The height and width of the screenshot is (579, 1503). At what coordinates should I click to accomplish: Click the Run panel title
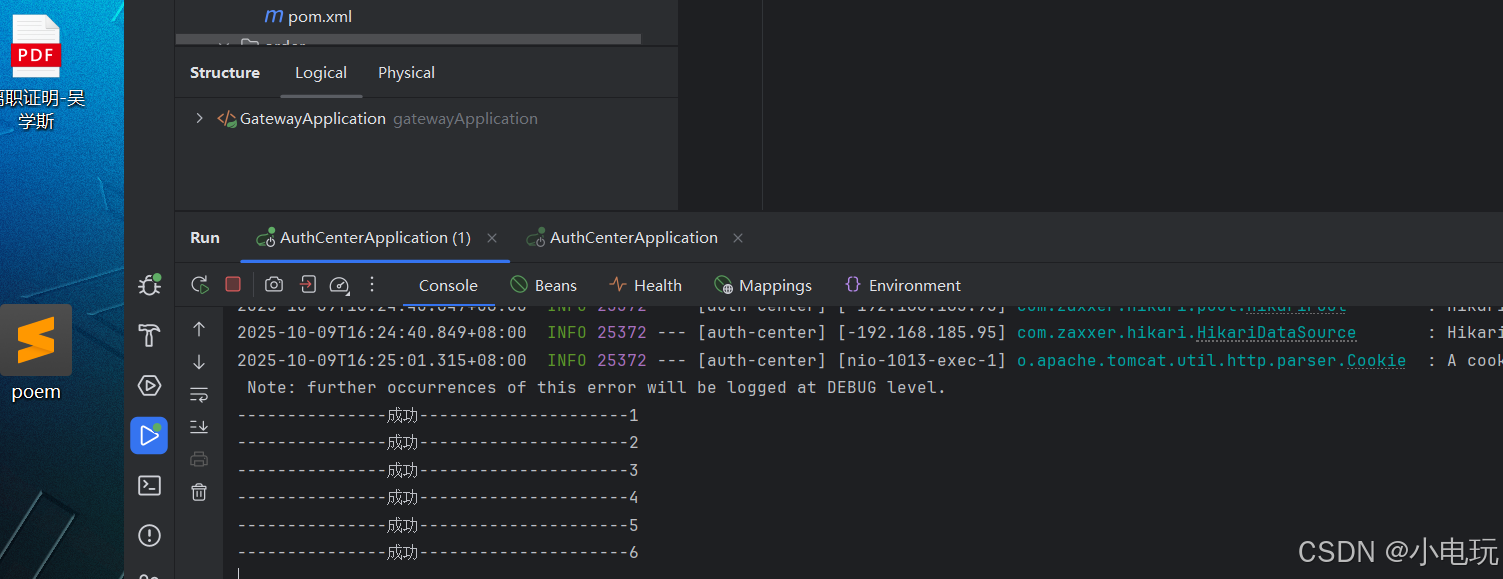[205, 238]
